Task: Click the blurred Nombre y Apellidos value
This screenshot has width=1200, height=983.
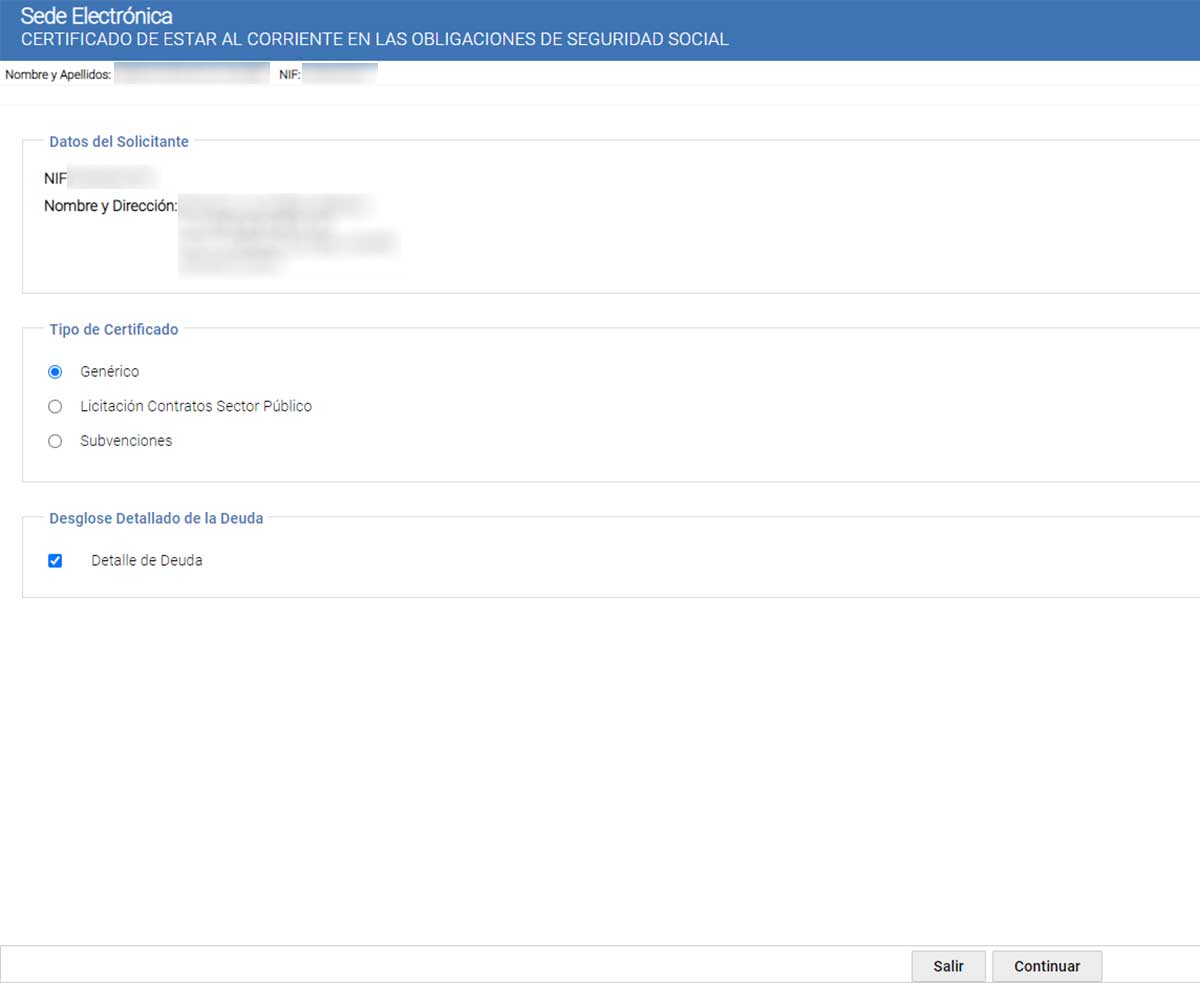Action: (x=191, y=74)
